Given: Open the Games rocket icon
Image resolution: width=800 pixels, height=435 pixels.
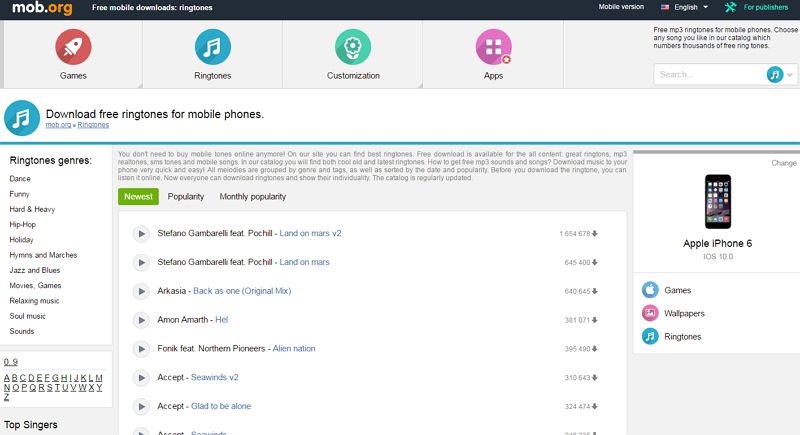Looking at the screenshot, I should [73, 47].
